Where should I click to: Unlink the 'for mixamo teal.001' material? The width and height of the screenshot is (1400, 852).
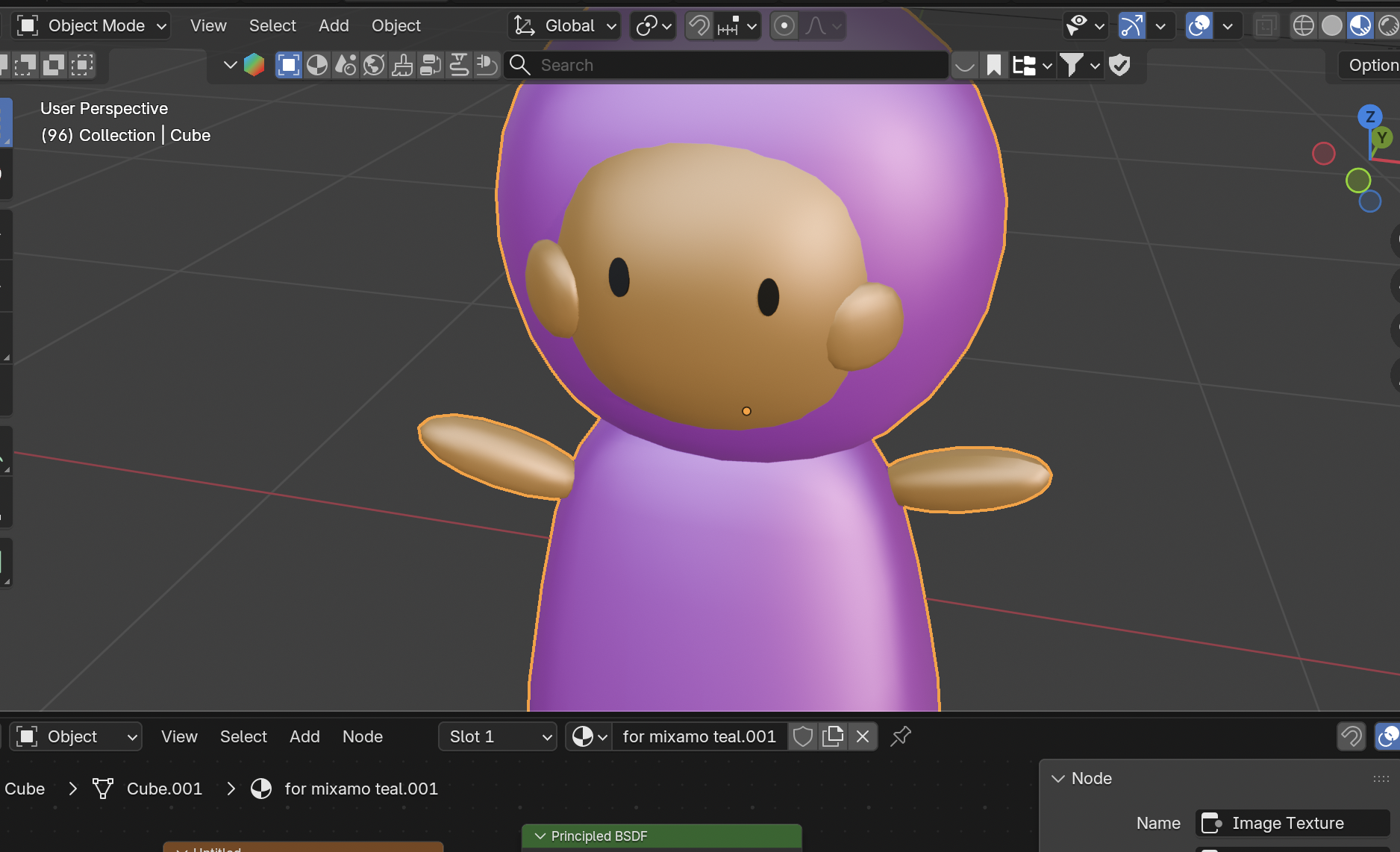tap(862, 736)
